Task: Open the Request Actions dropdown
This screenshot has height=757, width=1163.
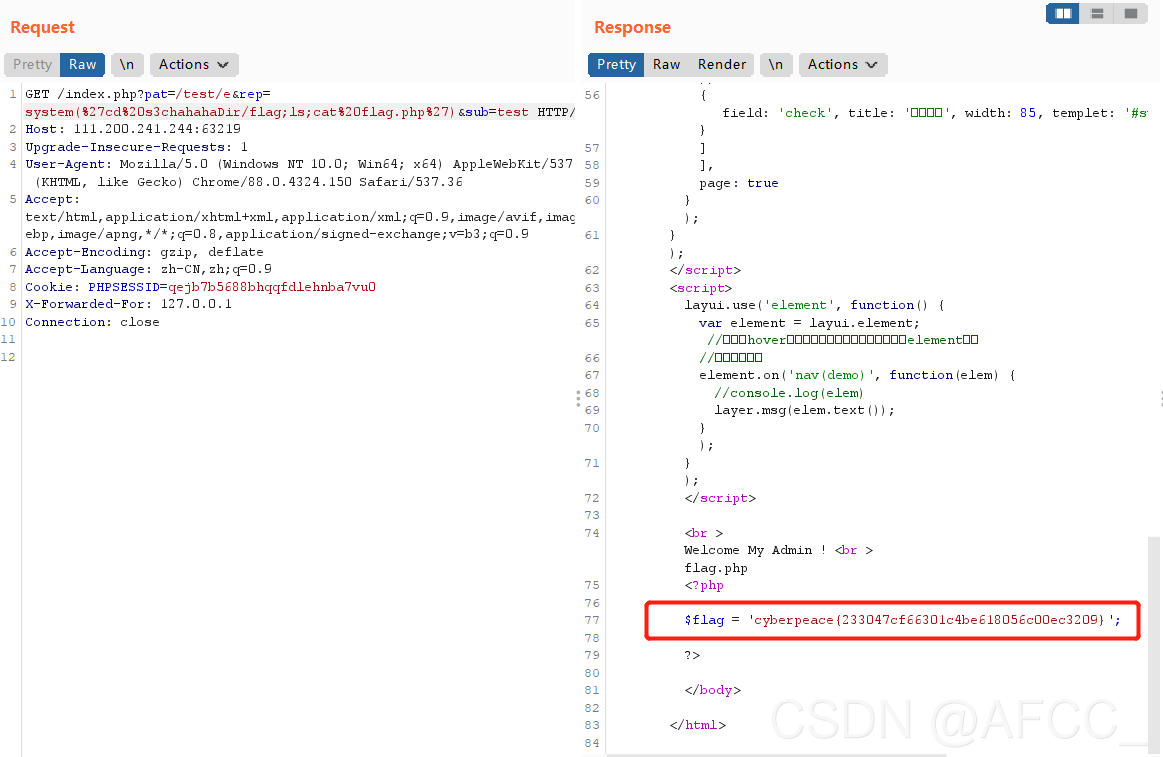Action: (194, 65)
